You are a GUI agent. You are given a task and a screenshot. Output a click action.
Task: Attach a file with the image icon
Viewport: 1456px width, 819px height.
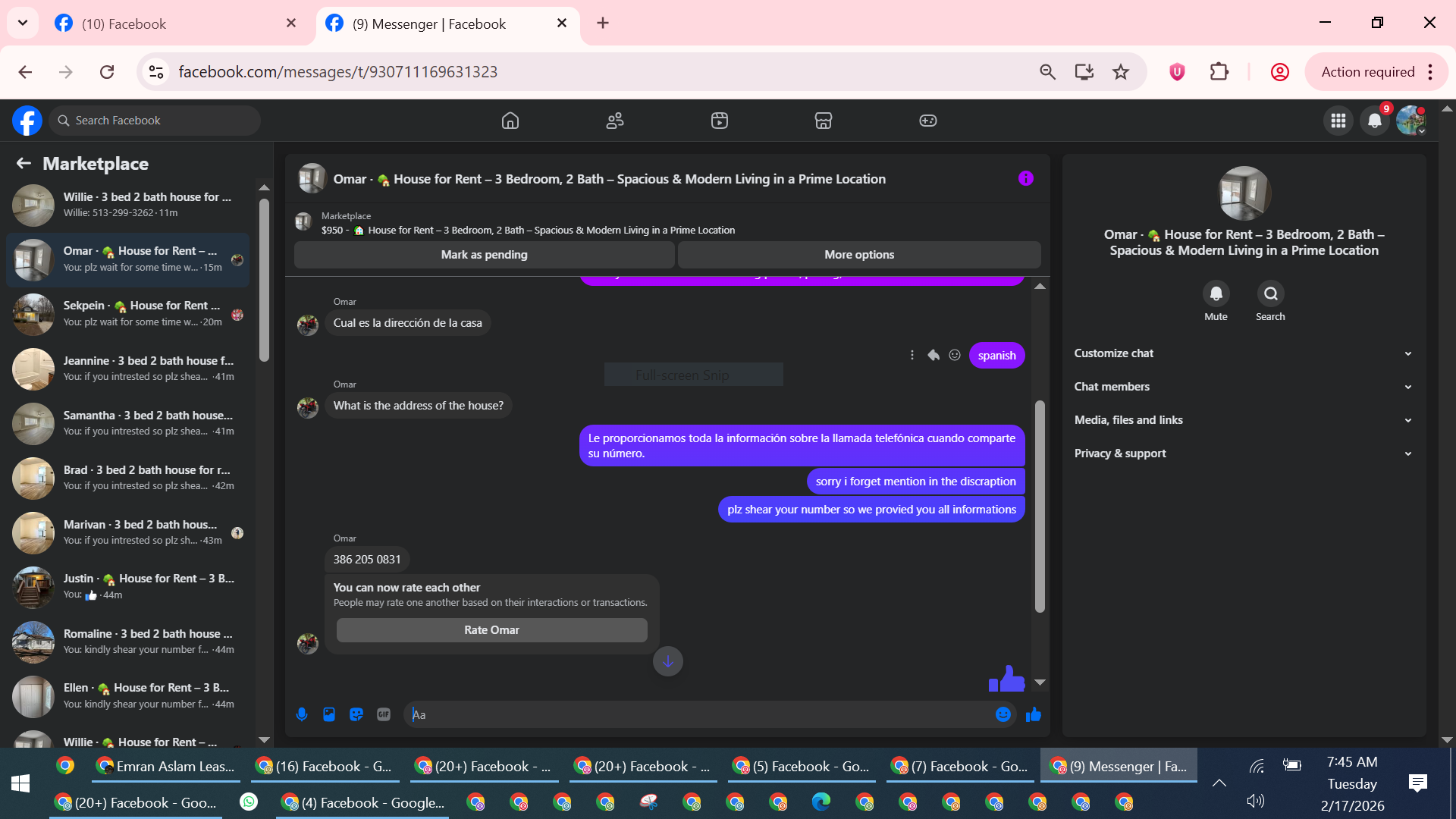click(329, 714)
